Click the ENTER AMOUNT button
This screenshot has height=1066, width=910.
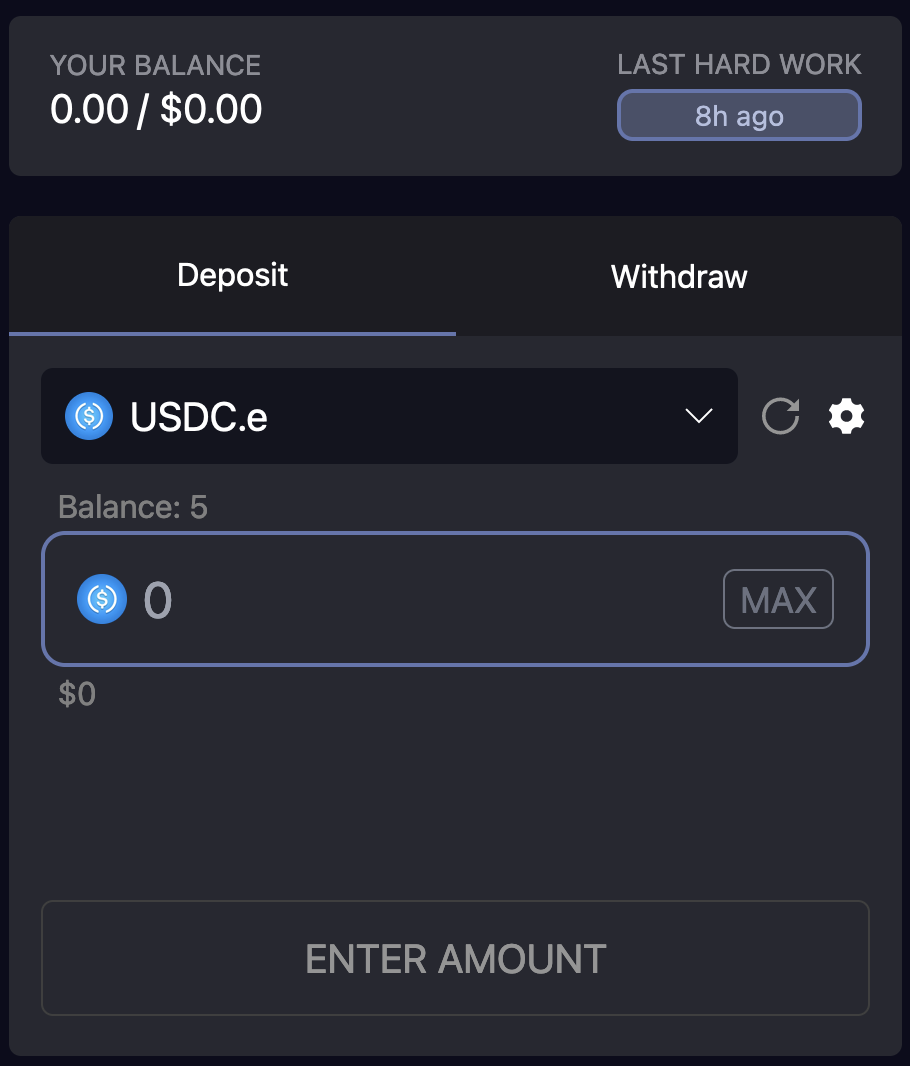(455, 958)
